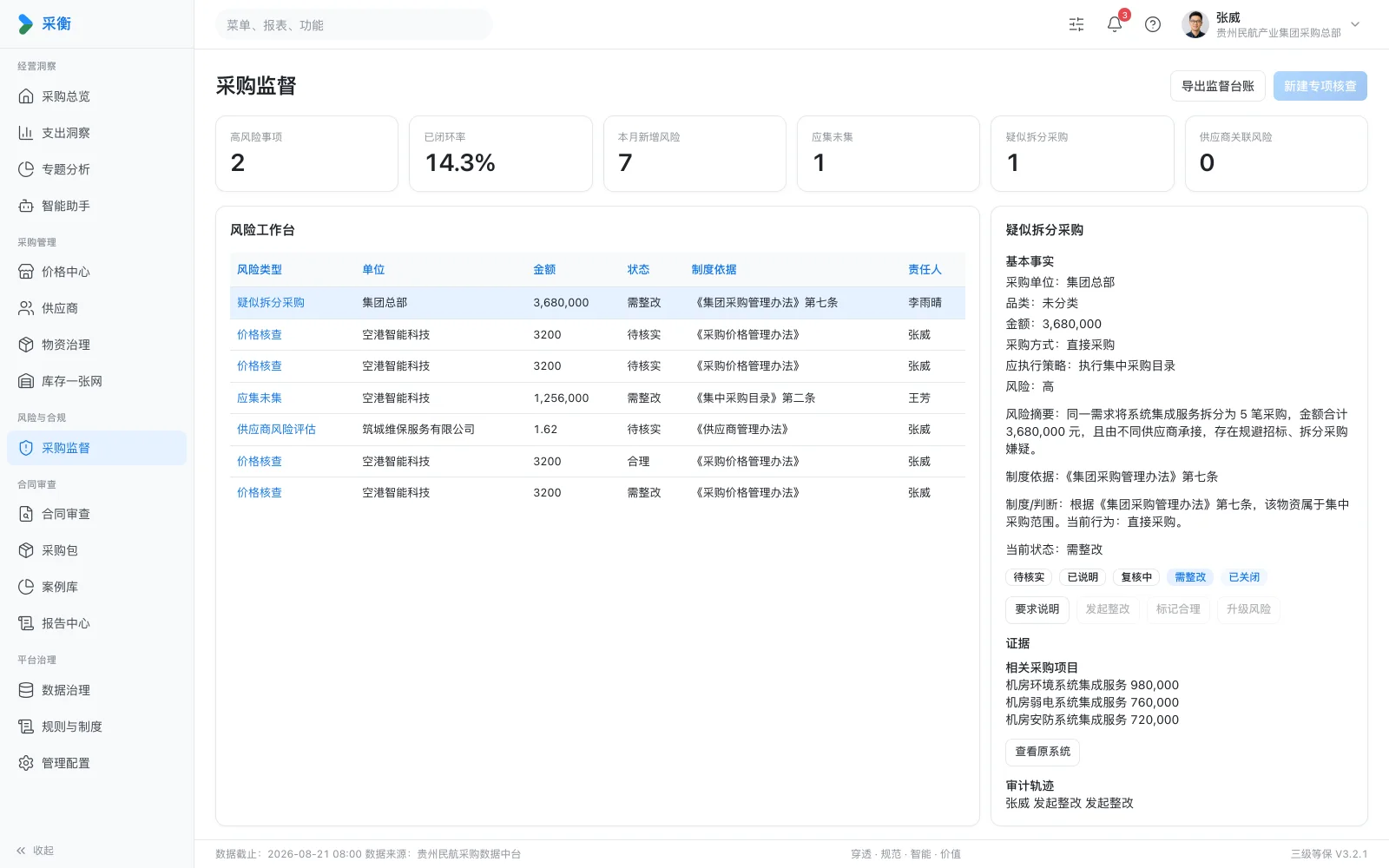Click 标记合理 action button
Image resolution: width=1389 pixels, height=868 pixels.
(1178, 609)
